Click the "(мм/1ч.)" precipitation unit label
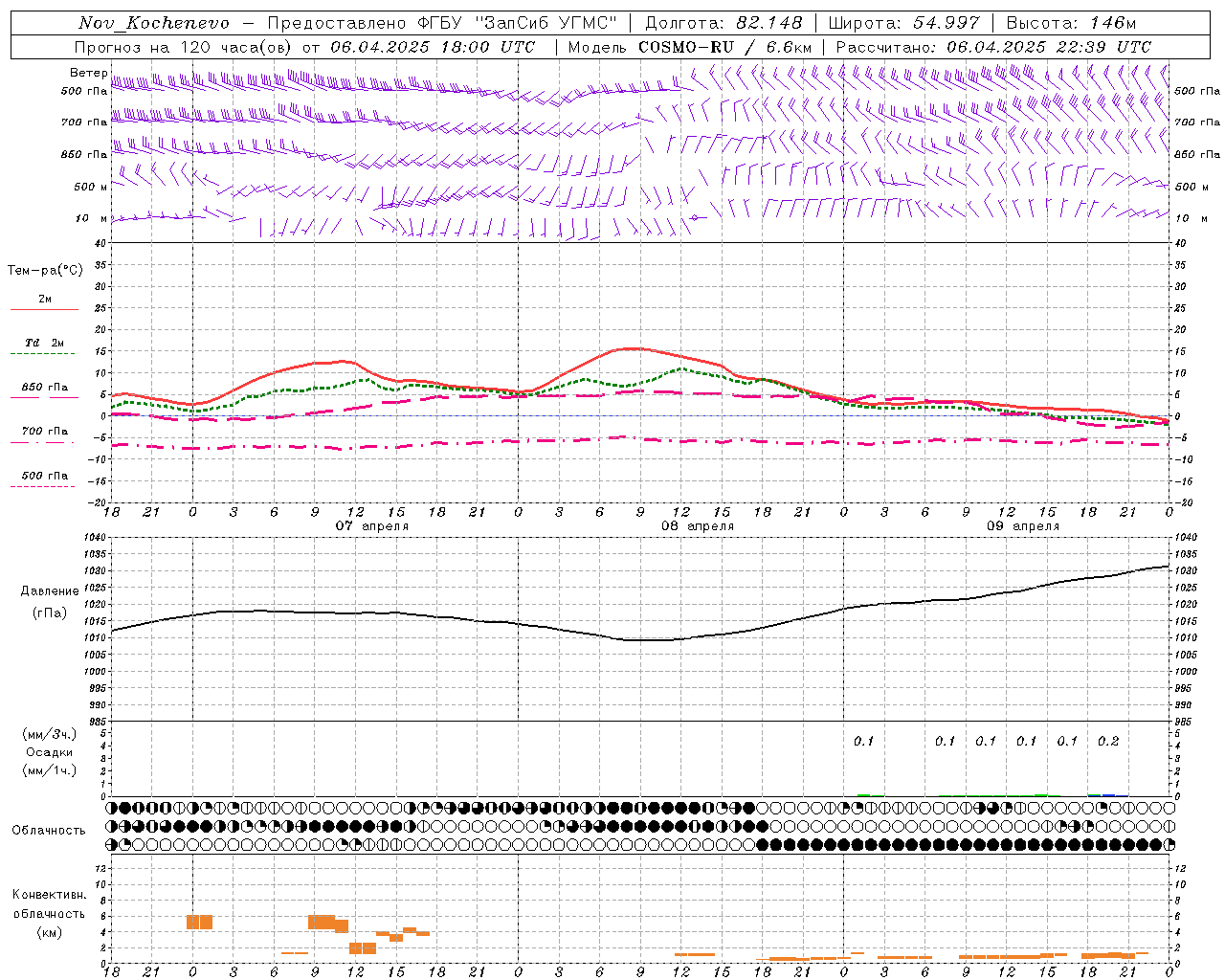 [x=50, y=770]
